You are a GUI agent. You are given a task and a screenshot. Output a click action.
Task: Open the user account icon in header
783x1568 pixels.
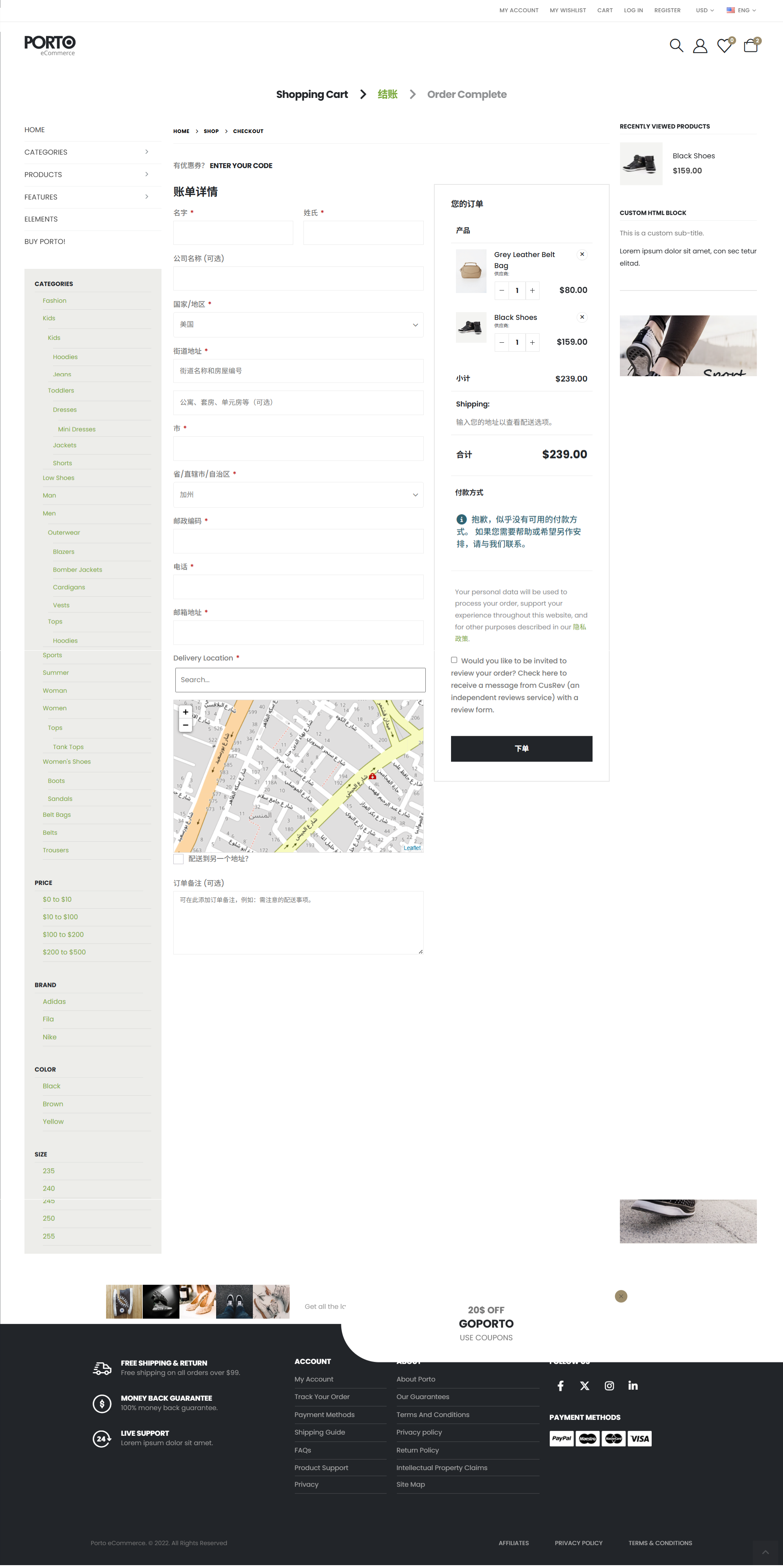700,46
